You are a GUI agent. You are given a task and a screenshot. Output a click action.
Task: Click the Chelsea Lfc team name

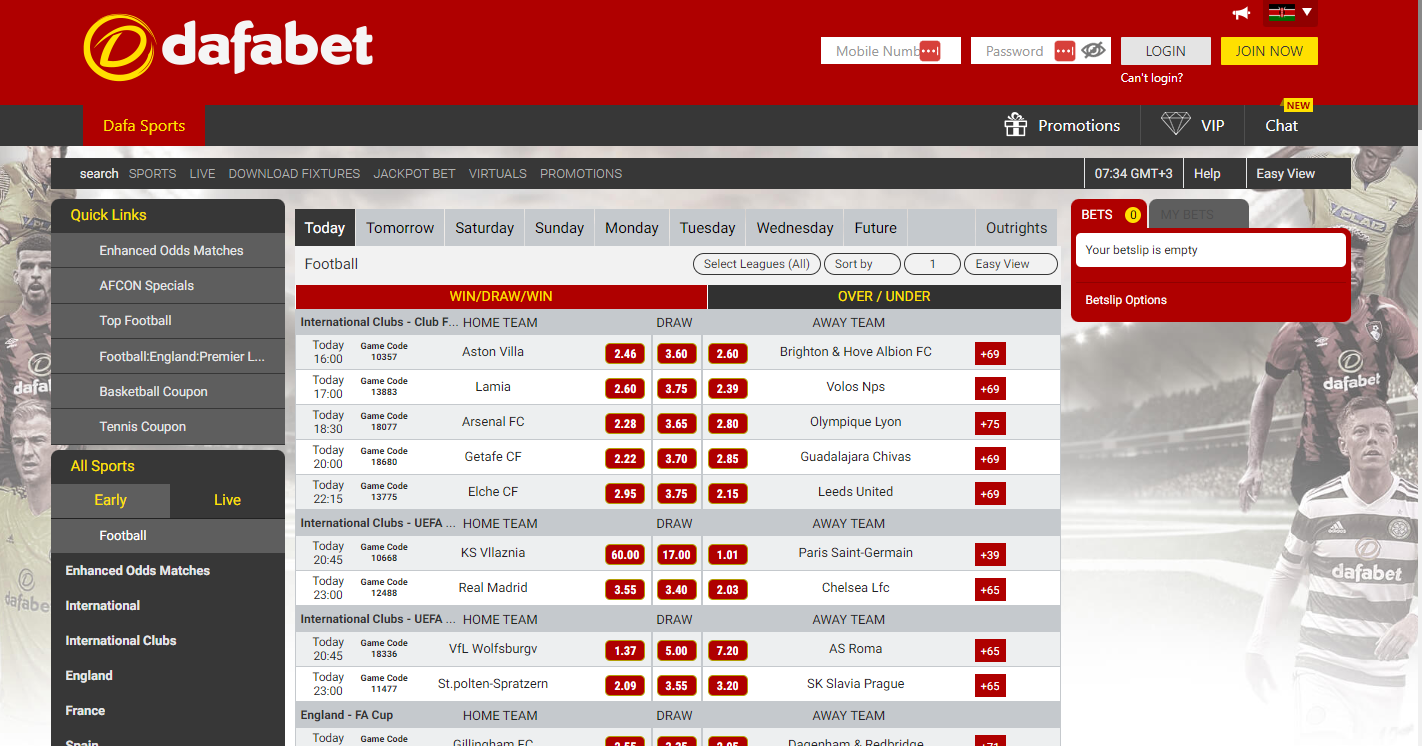855,587
